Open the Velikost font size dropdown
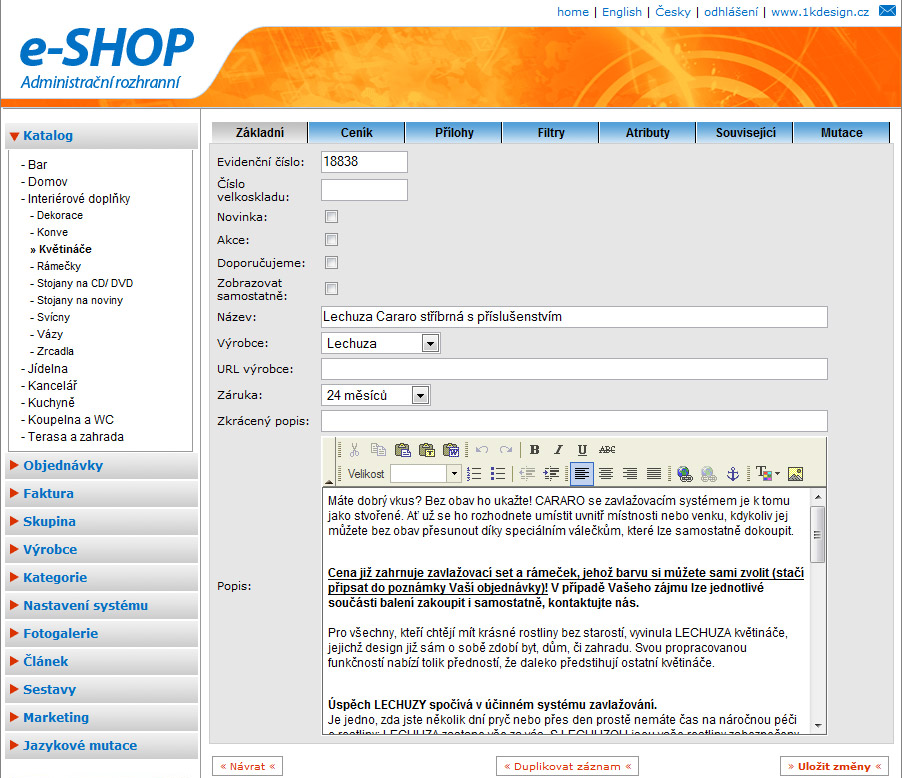The image size is (902, 778). (426, 474)
